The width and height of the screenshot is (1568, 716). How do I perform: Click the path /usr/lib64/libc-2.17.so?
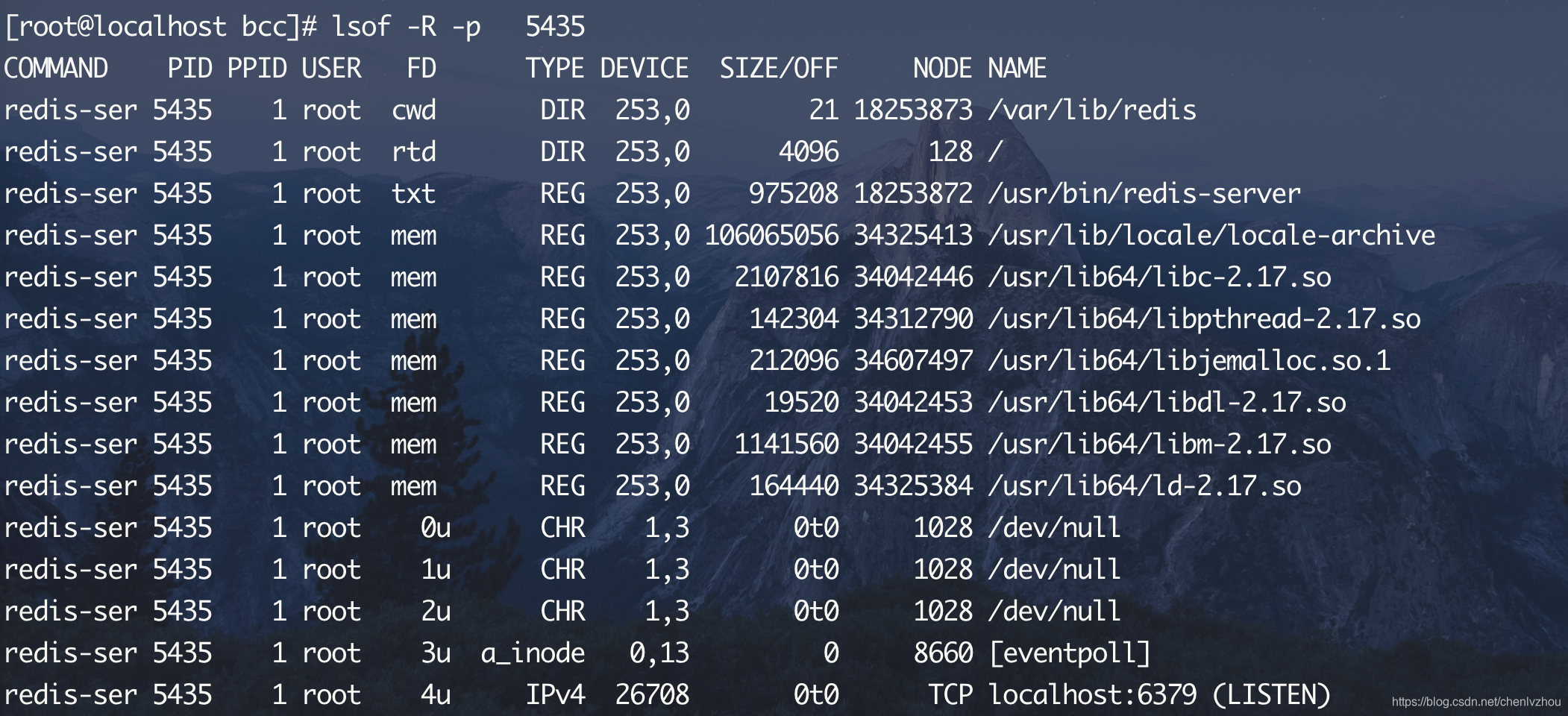pyautogui.click(x=1160, y=277)
